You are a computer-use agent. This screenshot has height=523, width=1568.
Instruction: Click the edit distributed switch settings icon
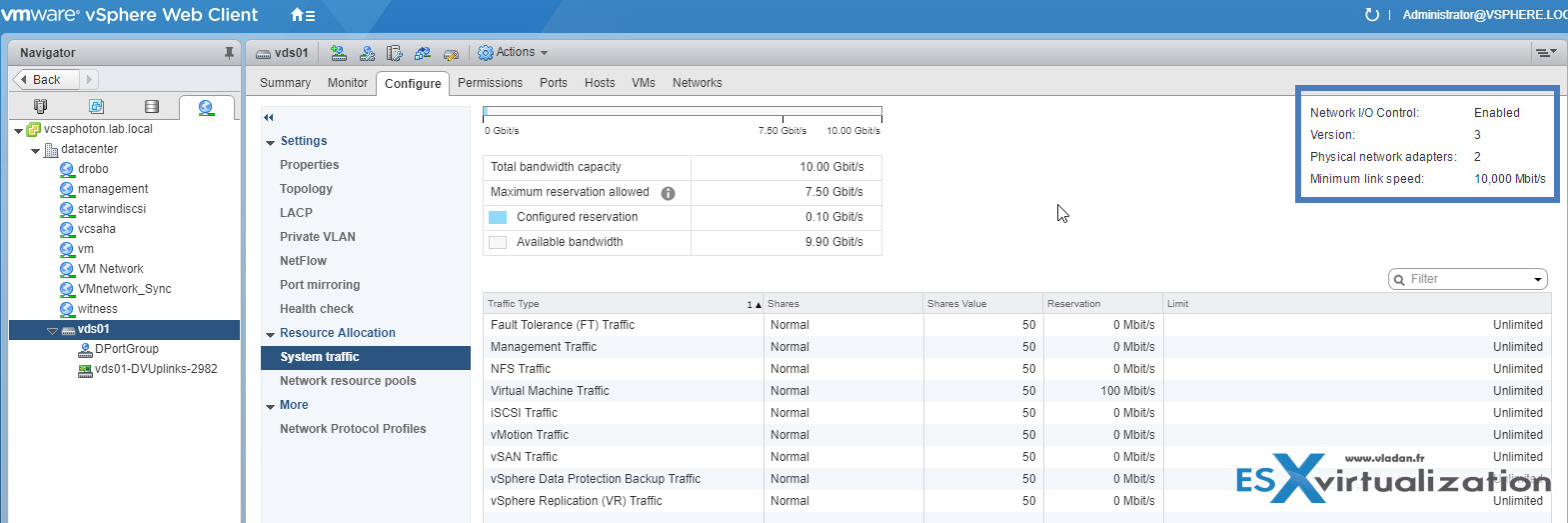click(x=395, y=53)
